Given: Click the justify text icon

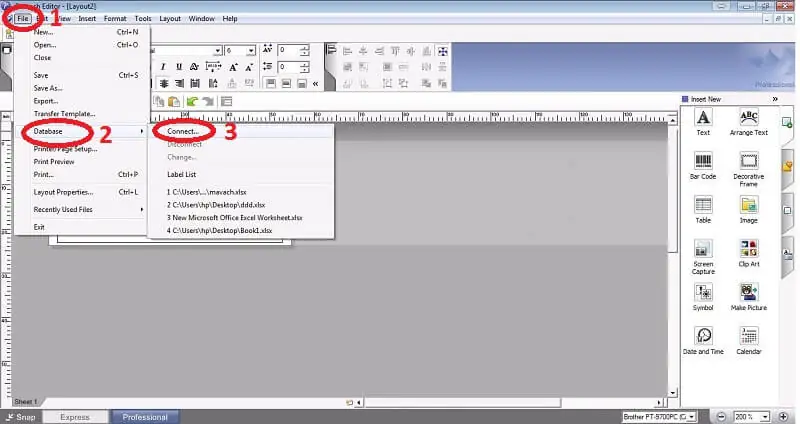Looking at the screenshot, I should tap(195, 83).
